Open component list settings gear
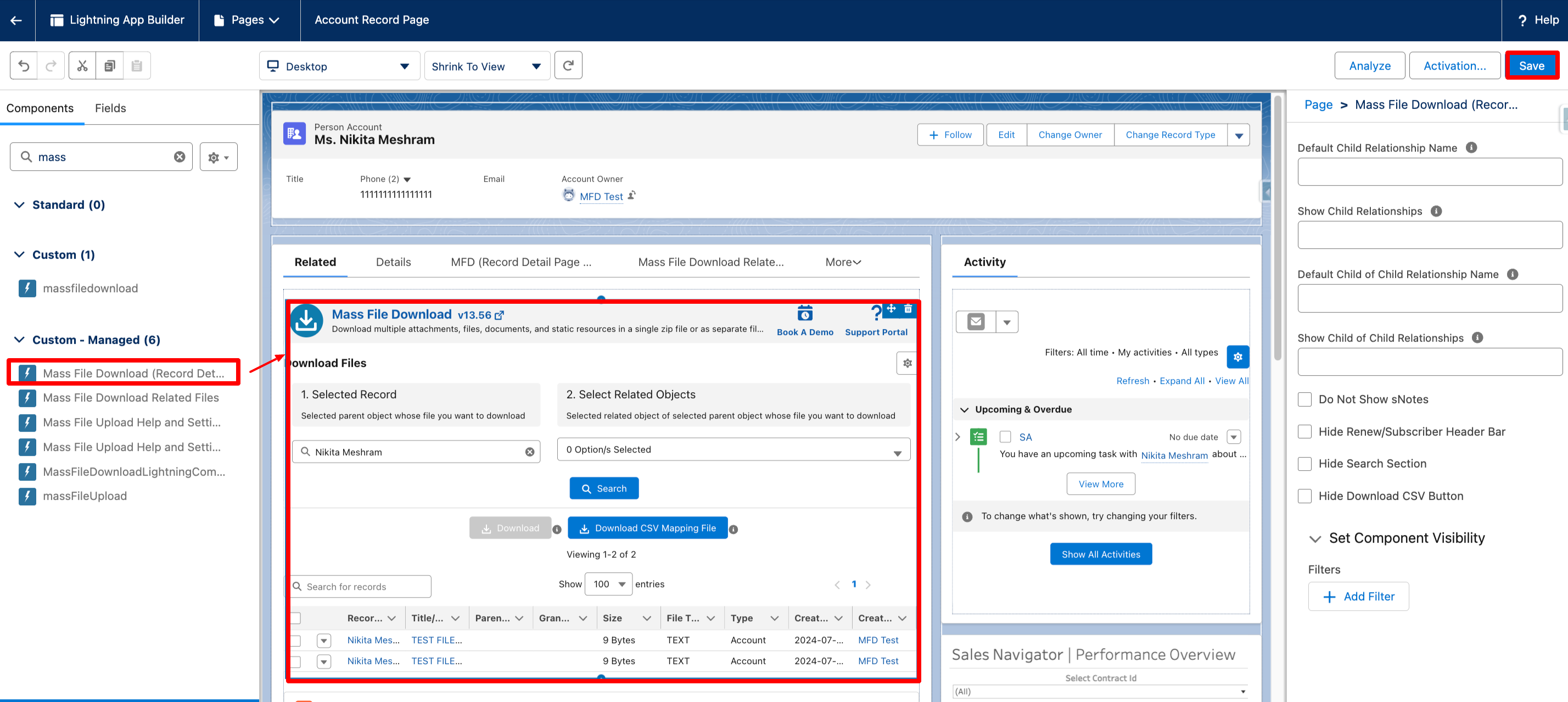The image size is (1568, 702). (218, 157)
